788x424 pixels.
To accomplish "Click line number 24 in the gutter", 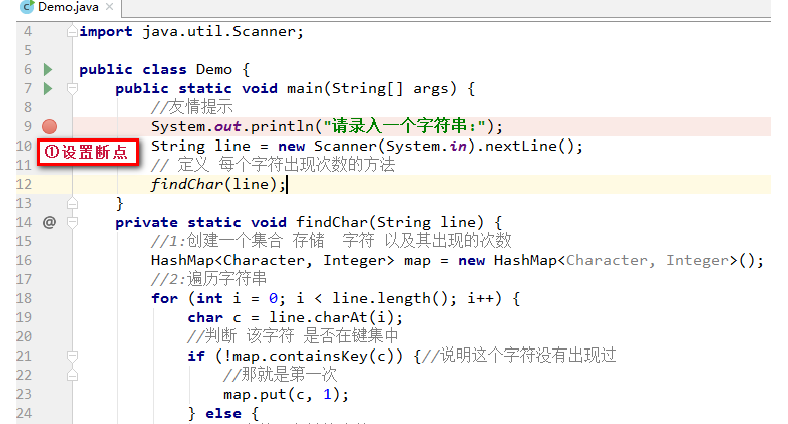I will 24,413.
